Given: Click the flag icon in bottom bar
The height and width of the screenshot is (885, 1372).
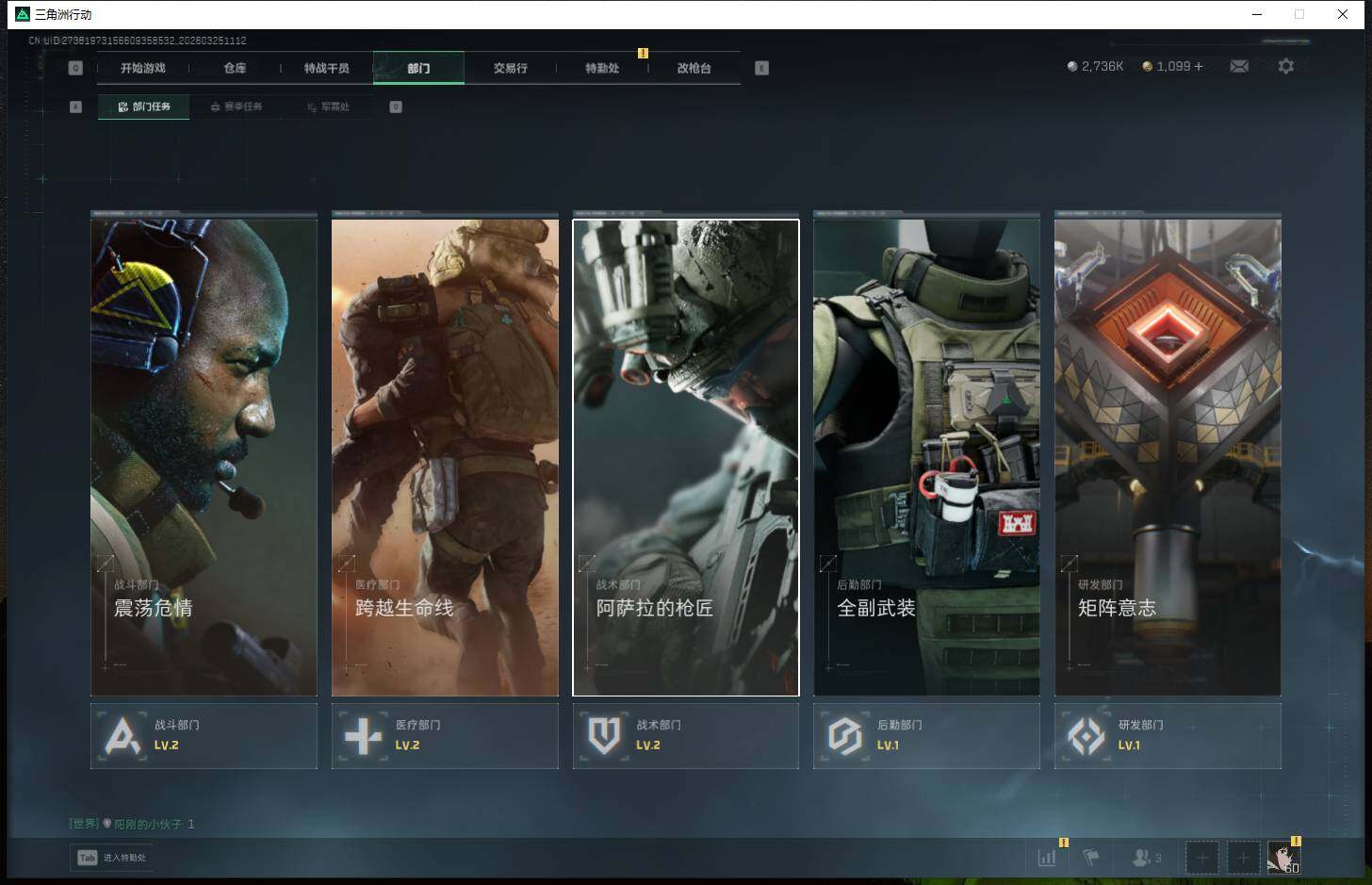Looking at the screenshot, I should (1091, 858).
